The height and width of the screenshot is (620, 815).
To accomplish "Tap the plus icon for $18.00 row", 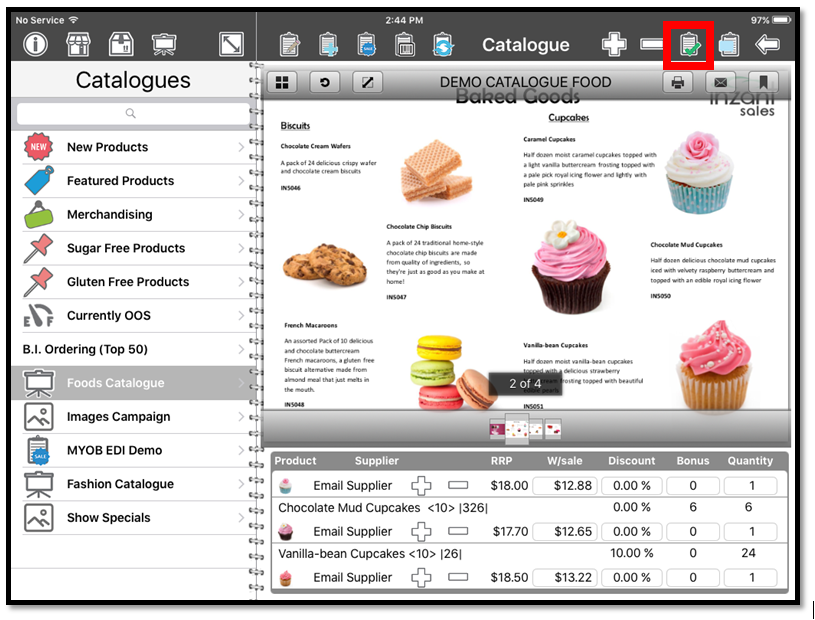I will tap(421, 486).
